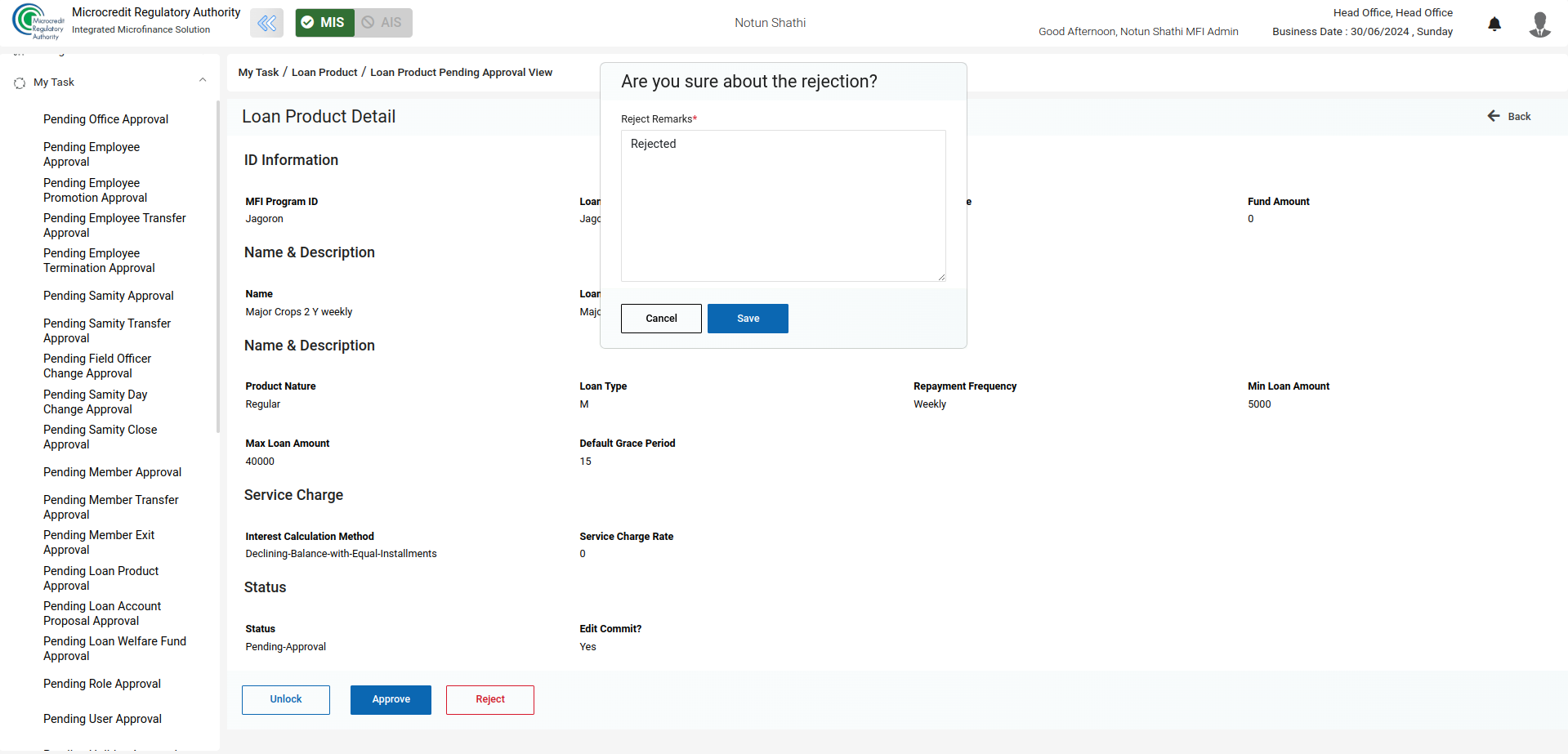Switch to AIS module
This screenshot has height=754, width=1568.
tap(382, 23)
